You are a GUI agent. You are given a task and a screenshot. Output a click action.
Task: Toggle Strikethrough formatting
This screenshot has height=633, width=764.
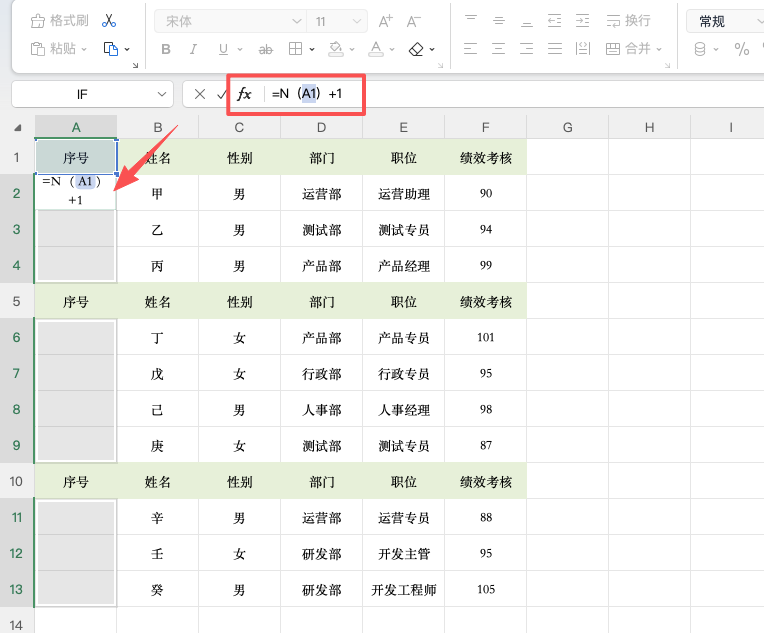pos(266,49)
